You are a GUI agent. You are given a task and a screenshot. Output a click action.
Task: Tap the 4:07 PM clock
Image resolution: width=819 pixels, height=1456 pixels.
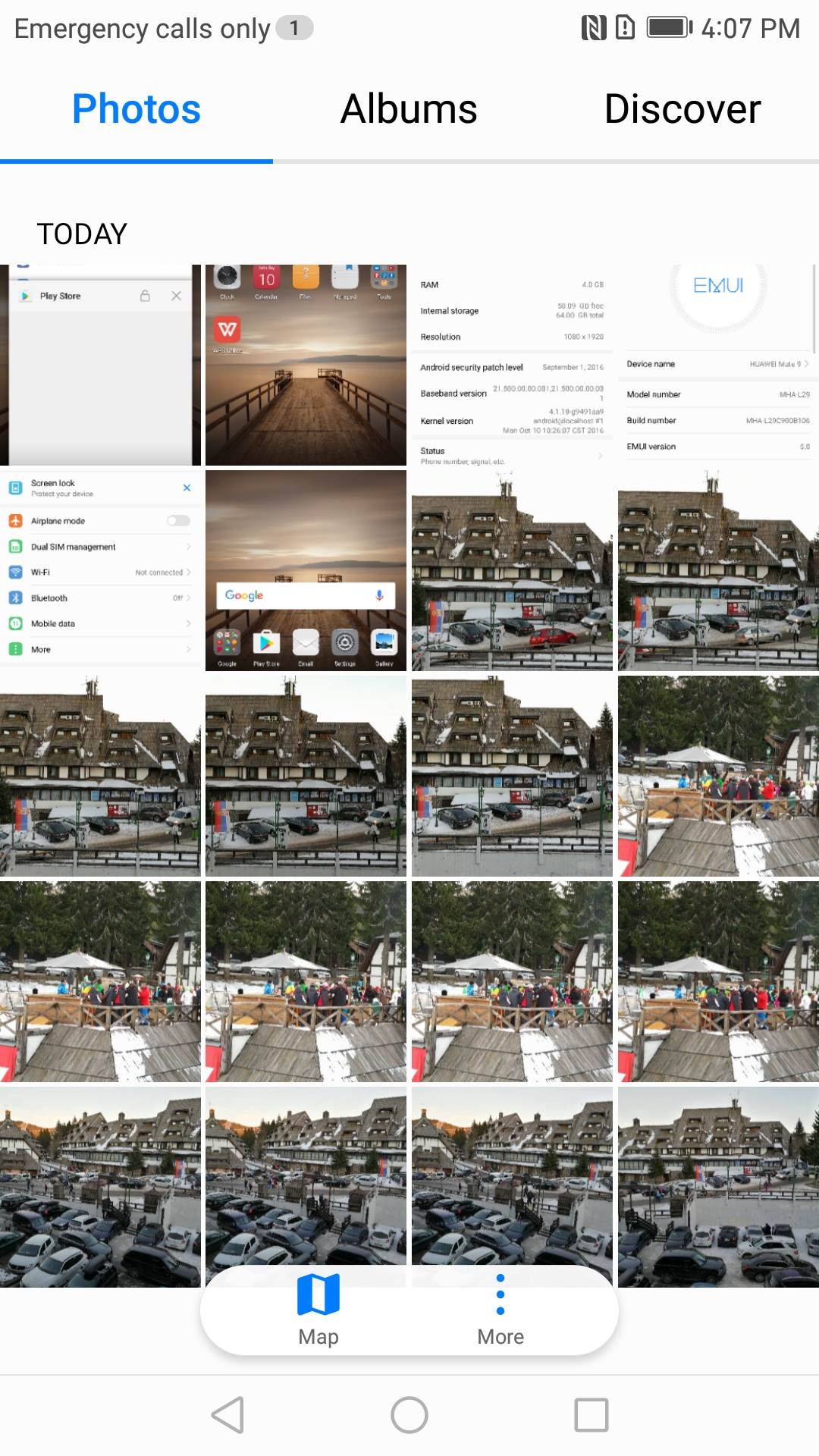[750, 28]
